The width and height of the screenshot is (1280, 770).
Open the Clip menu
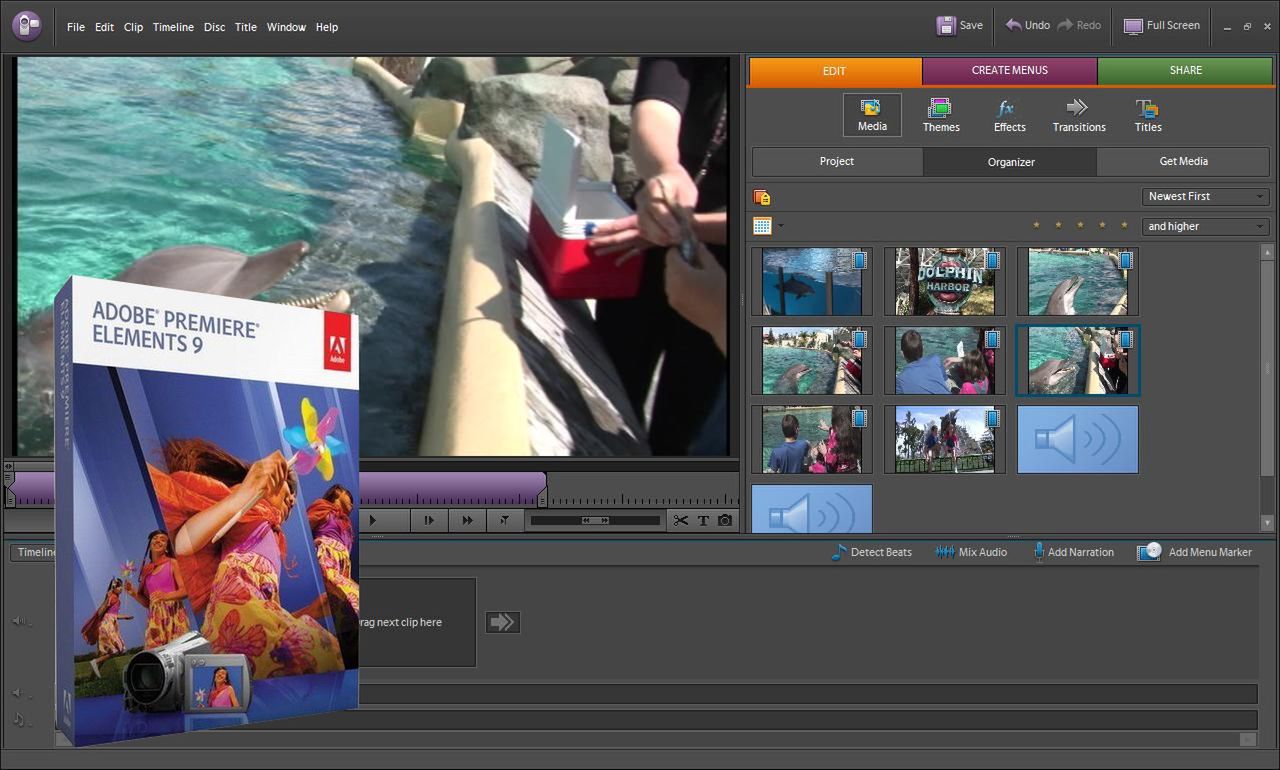pos(133,27)
